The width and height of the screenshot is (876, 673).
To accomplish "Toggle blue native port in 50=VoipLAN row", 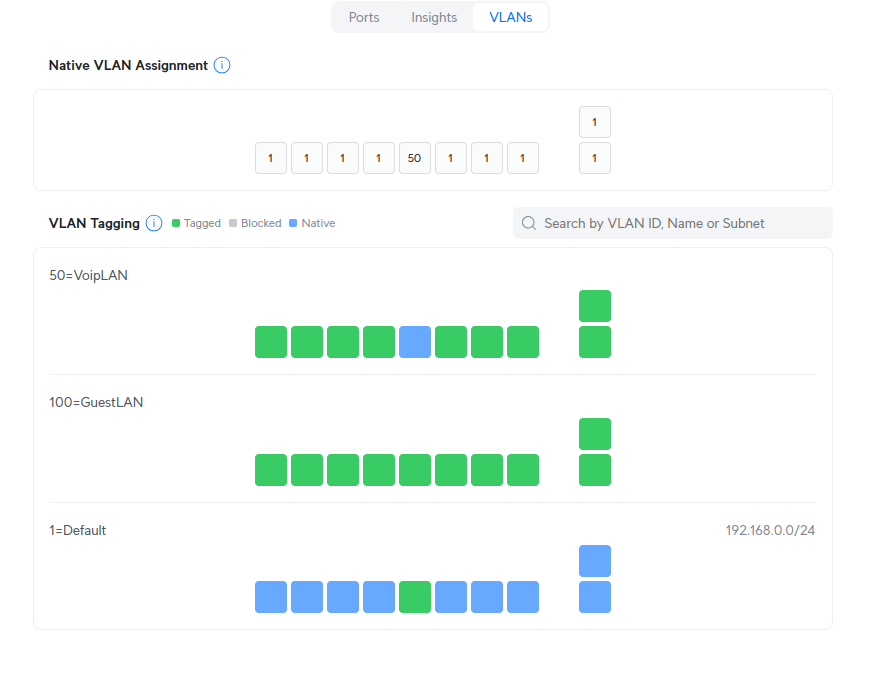I will coord(415,342).
